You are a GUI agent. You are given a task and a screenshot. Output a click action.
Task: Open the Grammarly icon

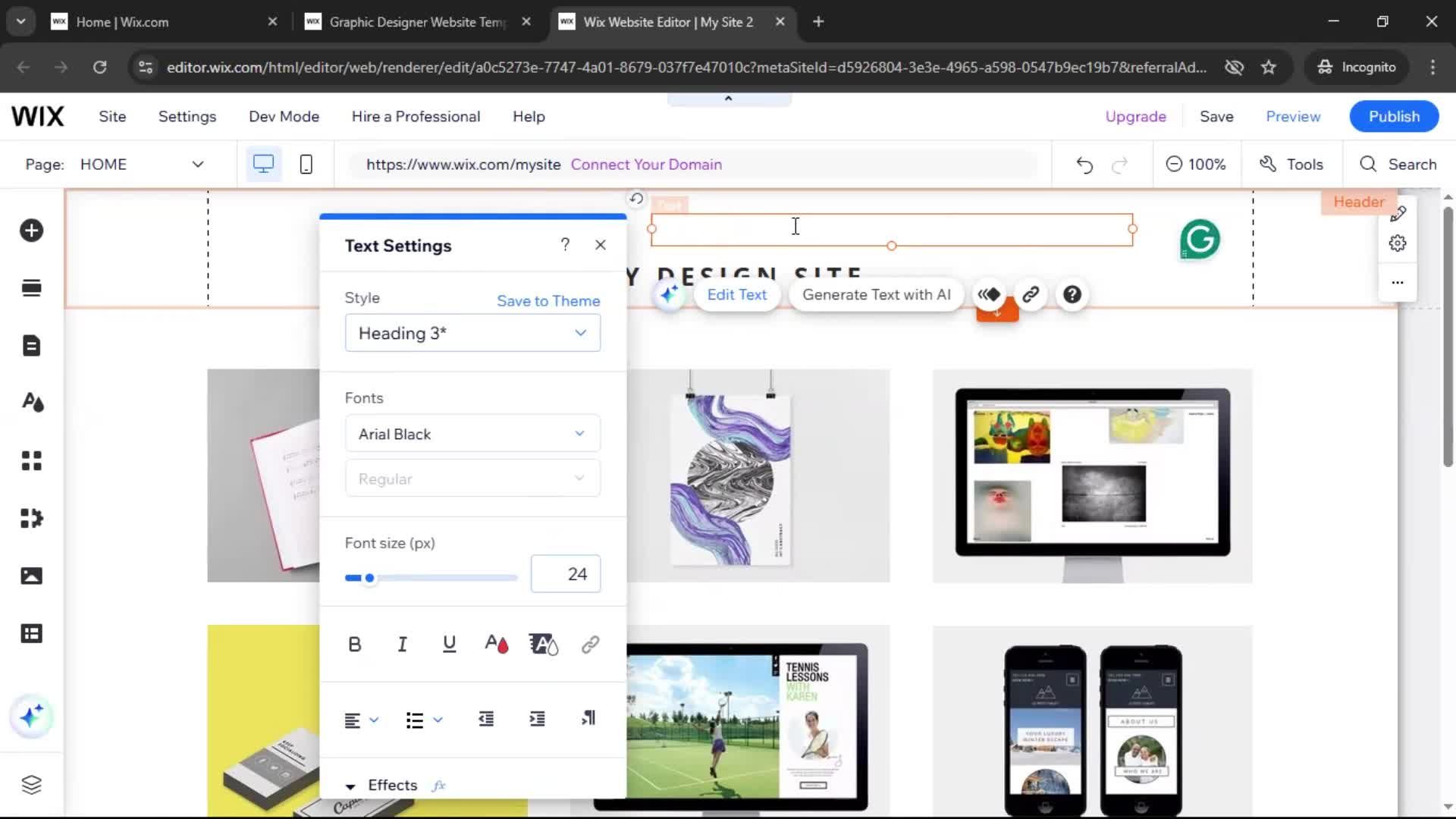(1200, 240)
